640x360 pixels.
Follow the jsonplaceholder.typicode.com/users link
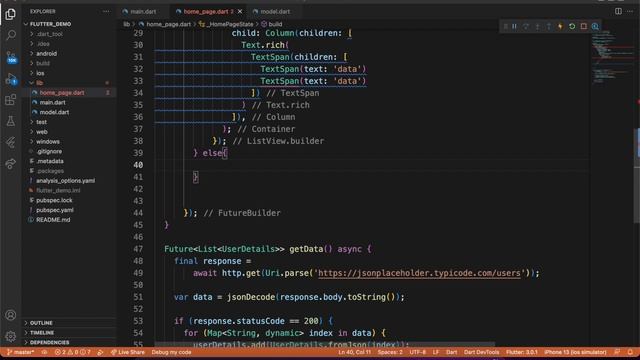[419, 273]
